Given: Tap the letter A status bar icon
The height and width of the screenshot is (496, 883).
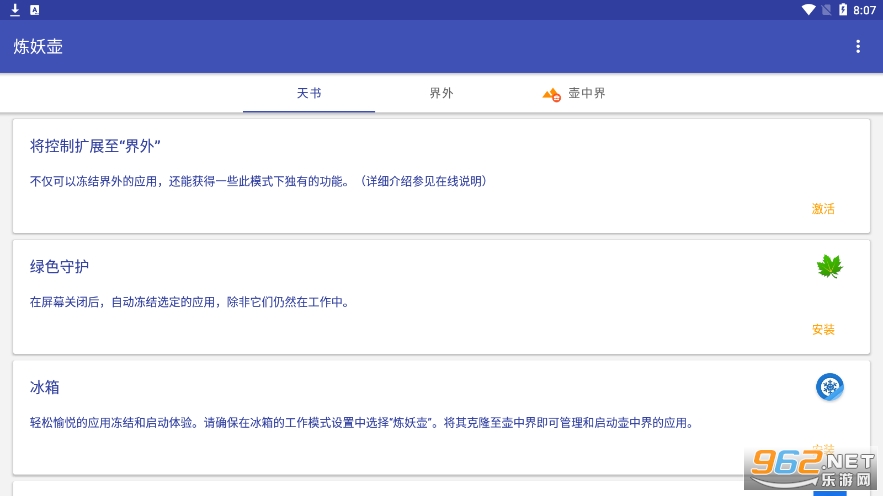Looking at the screenshot, I should tap(35, 9).
